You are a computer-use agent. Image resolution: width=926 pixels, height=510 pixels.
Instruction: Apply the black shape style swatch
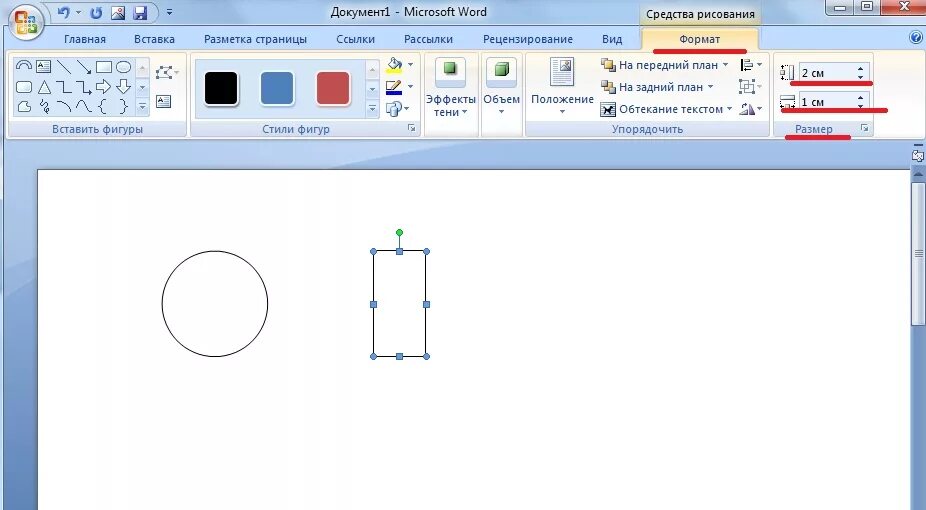click(221, 89)
